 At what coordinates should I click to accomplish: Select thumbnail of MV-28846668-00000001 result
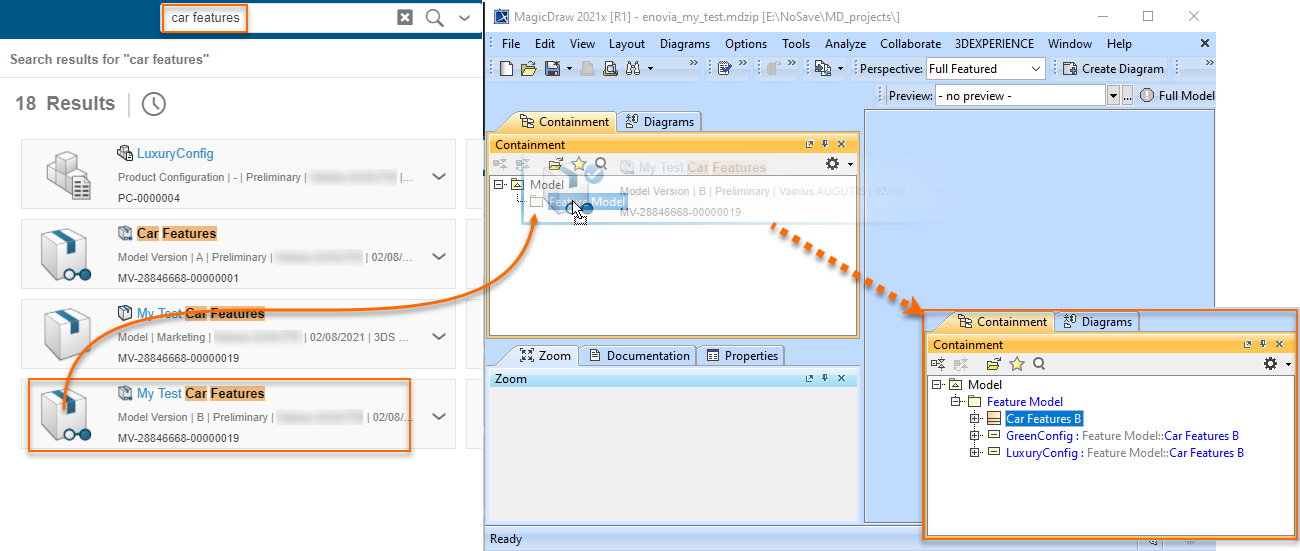click(67, 255)
